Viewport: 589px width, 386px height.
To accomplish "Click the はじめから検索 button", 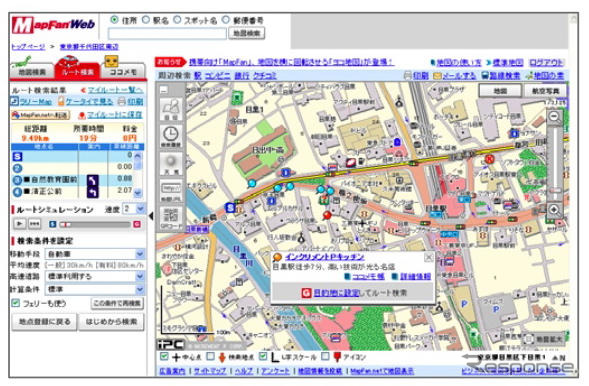I will [x=111, y=322].
